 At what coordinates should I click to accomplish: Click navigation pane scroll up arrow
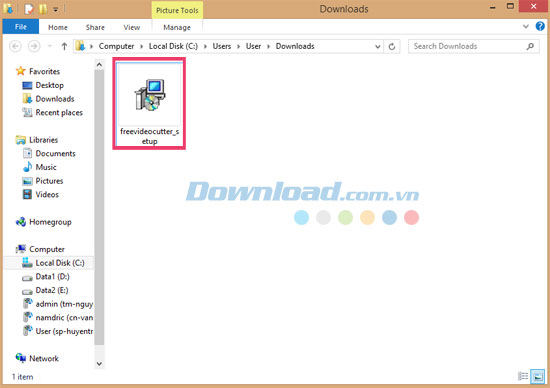click(x=99, y=65)
